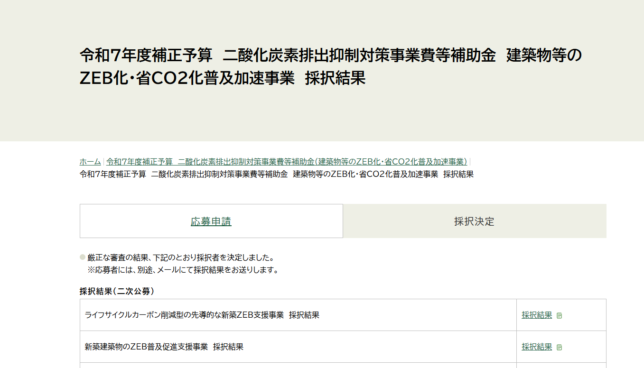
Task: Click the ※応募者には mail notice text
Action: (x=183, y=270)
